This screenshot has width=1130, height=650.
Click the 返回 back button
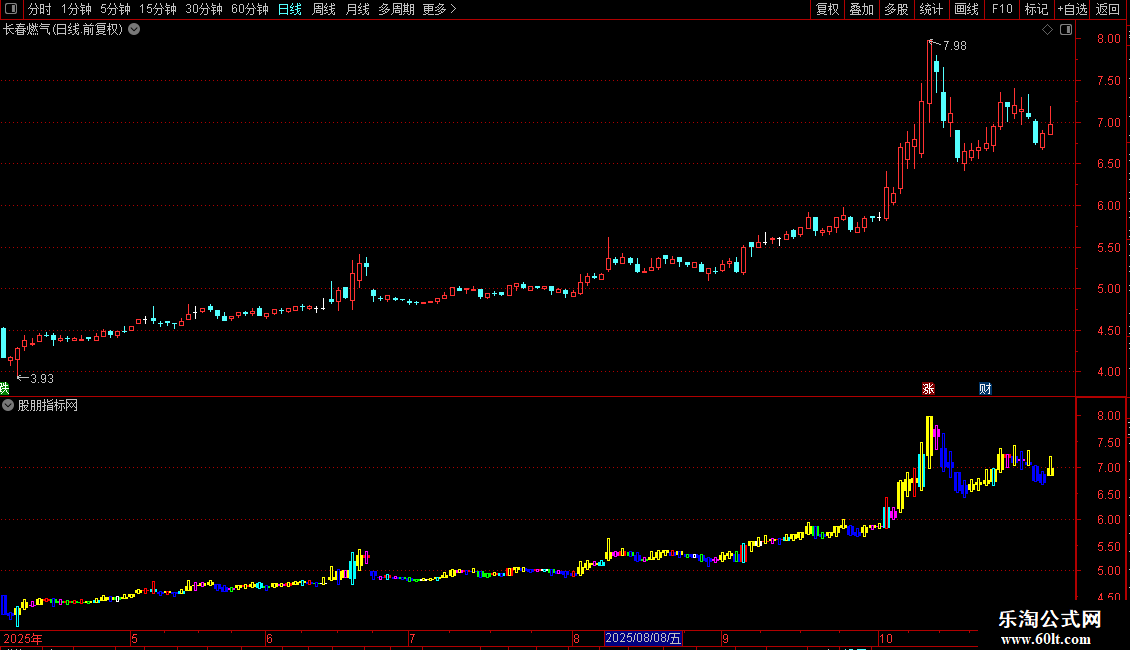click(x=1108, y=9)
